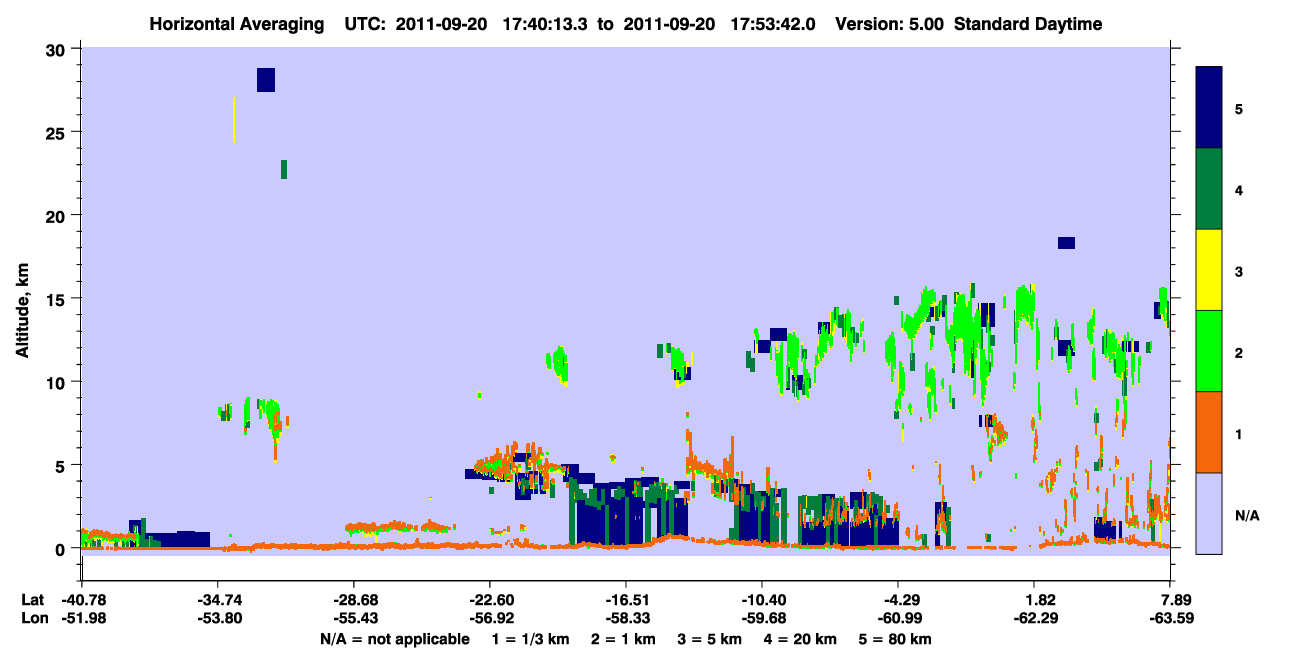Click legend text 'N/A = not applicable'
Viewport: 1300px width, 667px height.
(395, 639)
